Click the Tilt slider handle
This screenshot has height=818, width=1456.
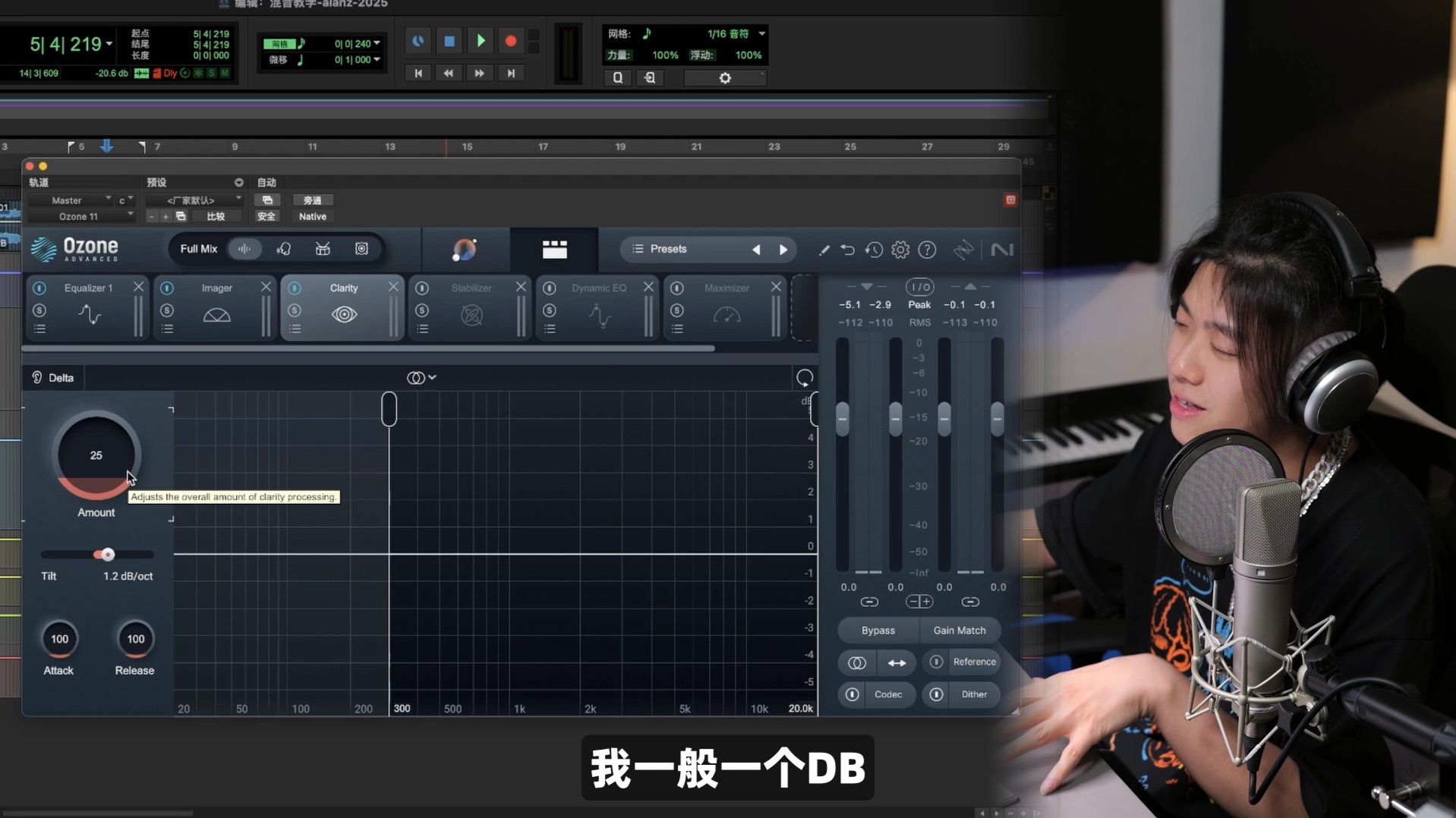point(108,555)
